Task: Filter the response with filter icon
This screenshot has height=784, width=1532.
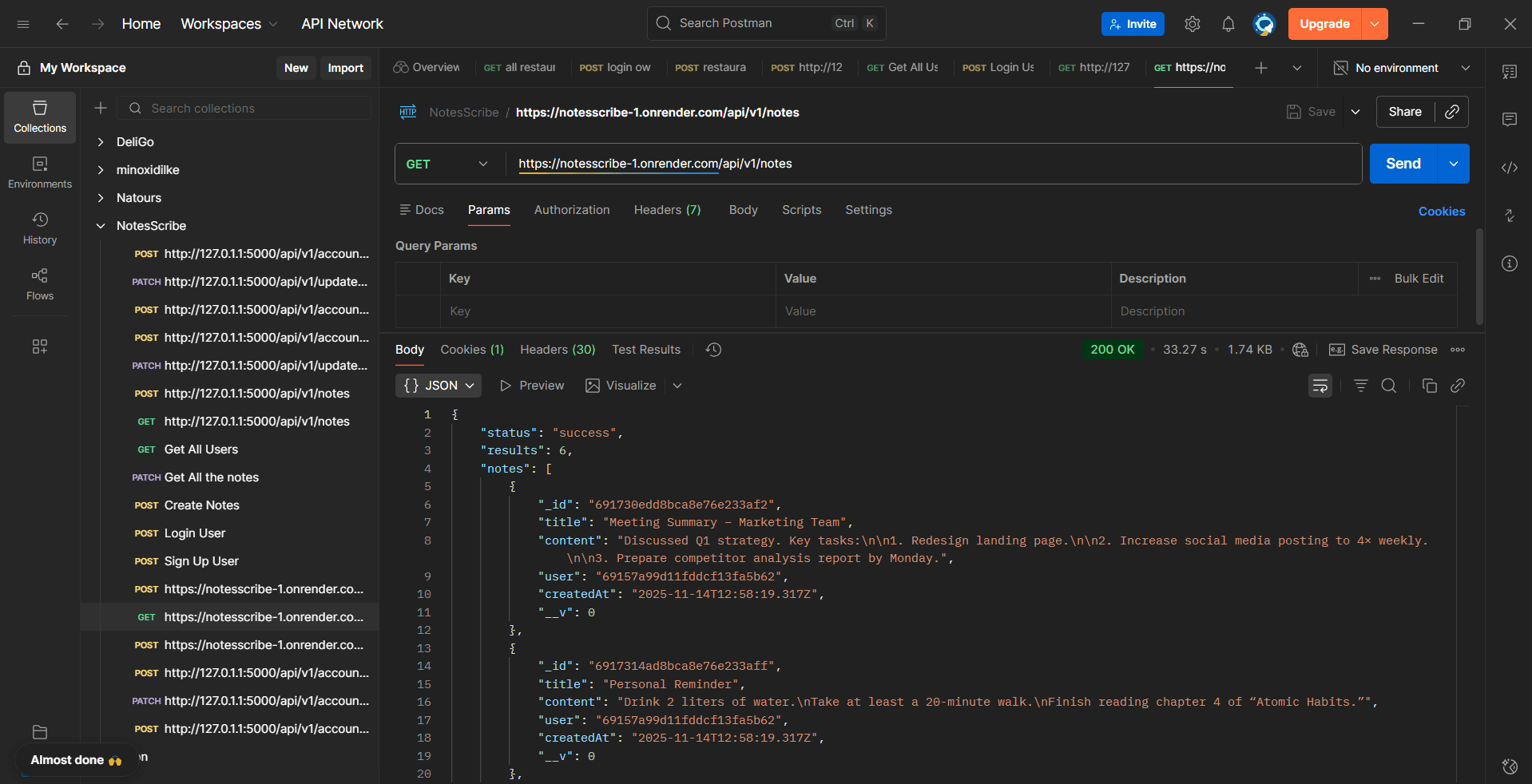Action: coord(1361,386)
